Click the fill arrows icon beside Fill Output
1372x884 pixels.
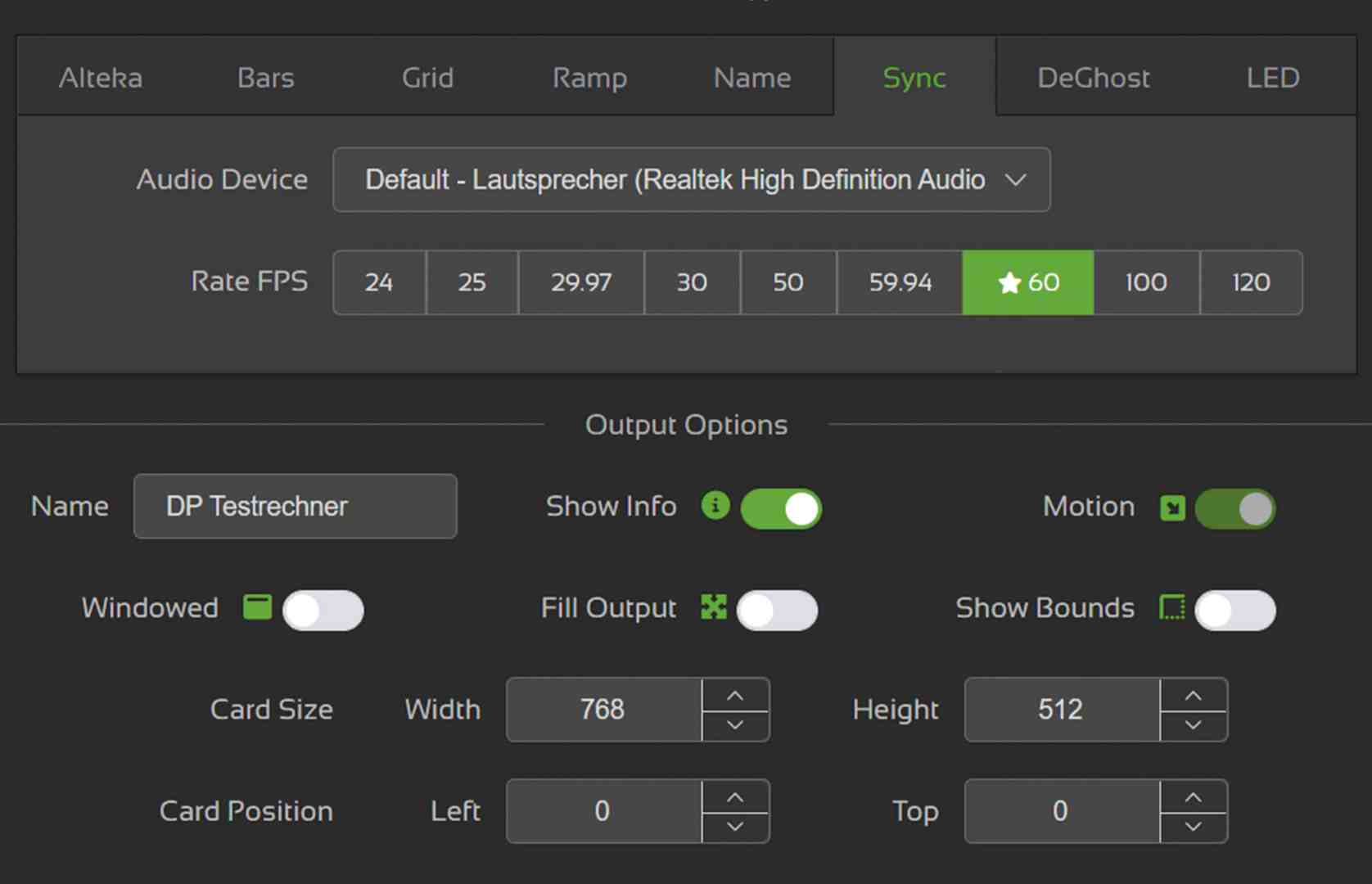click(x=714, y=608)
